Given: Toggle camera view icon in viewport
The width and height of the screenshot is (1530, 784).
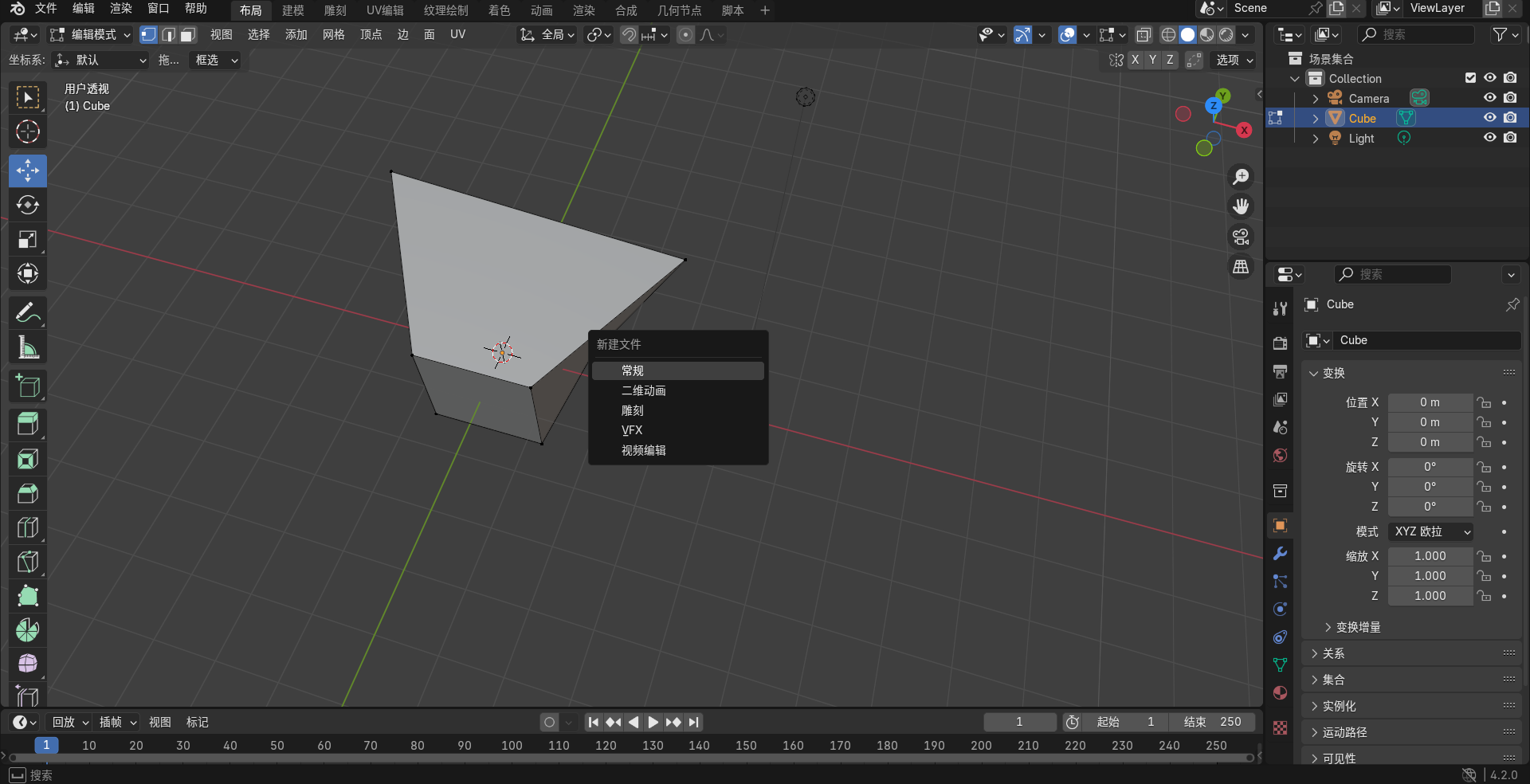Looking at the screenshot, I should pyautogui.click(x=1241, y=237).
